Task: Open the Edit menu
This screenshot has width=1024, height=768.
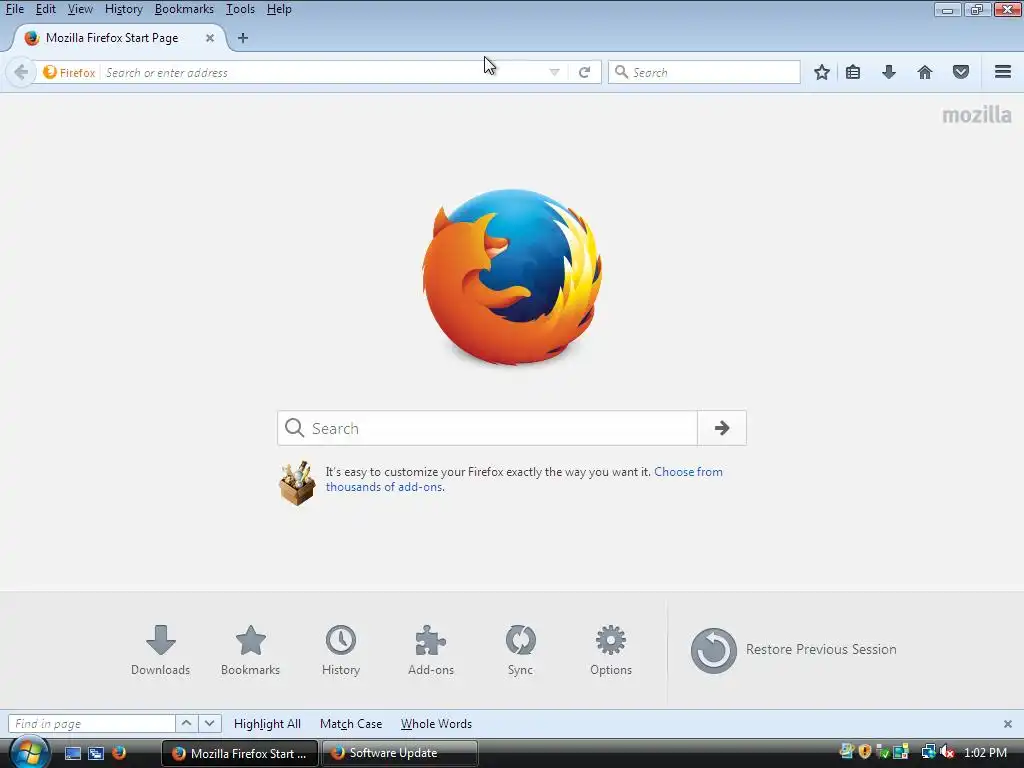Action: coord(45,9)
